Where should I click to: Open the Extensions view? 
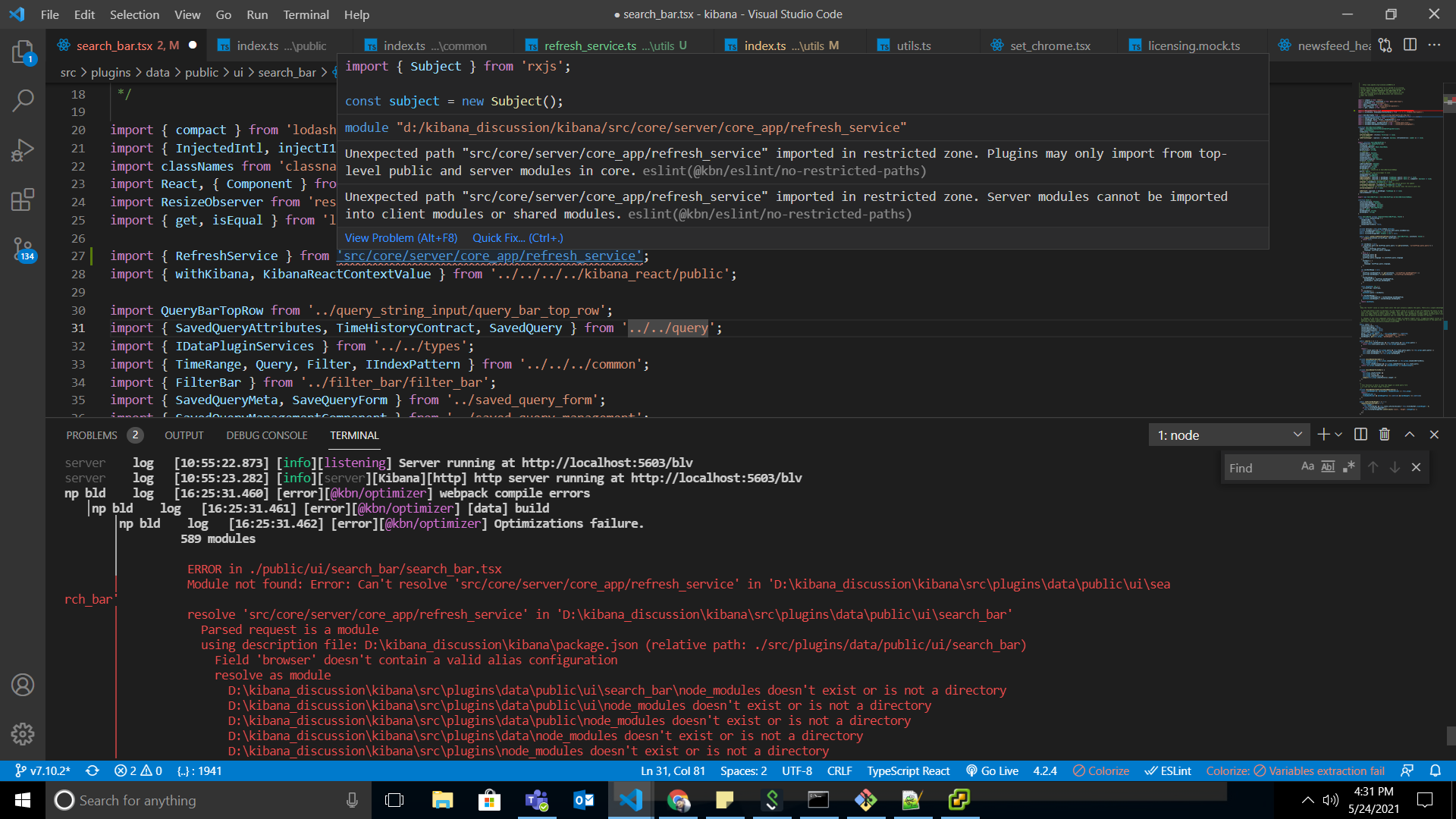click(23, 200)
